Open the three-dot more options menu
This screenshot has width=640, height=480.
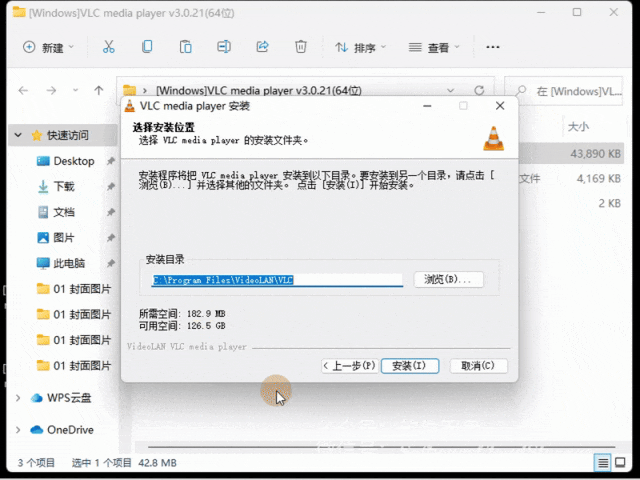pos(493,47)
